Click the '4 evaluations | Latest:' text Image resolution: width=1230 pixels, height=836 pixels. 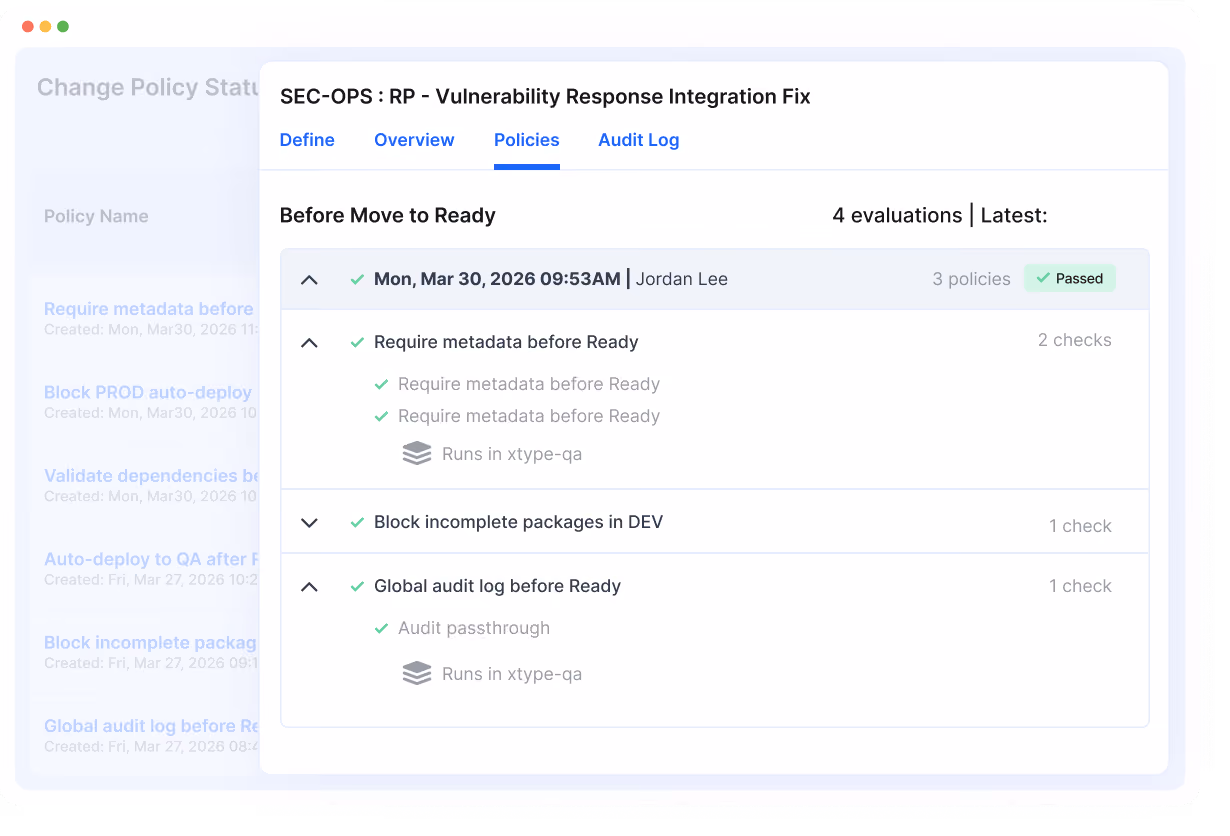(x=940, y=215)
